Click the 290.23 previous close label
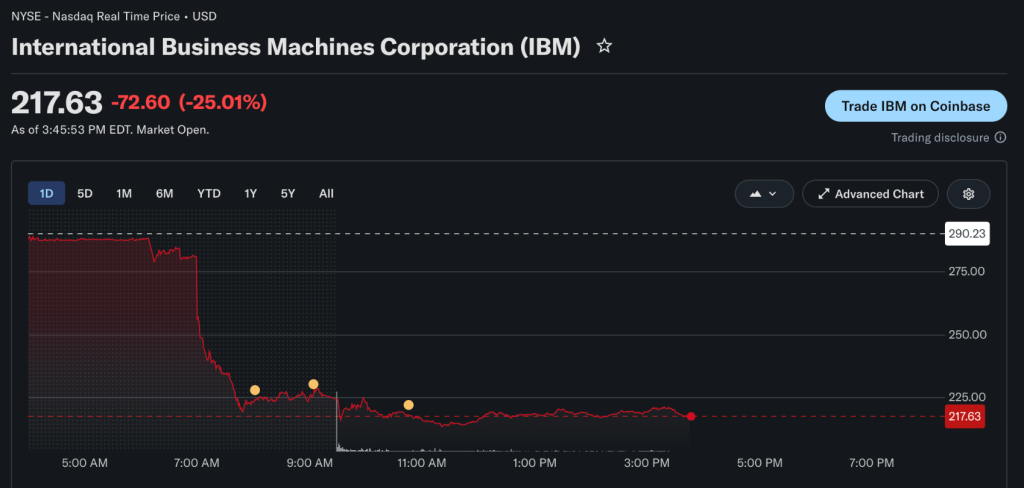This screenshot has height=488, width=1024. [968, 234]
